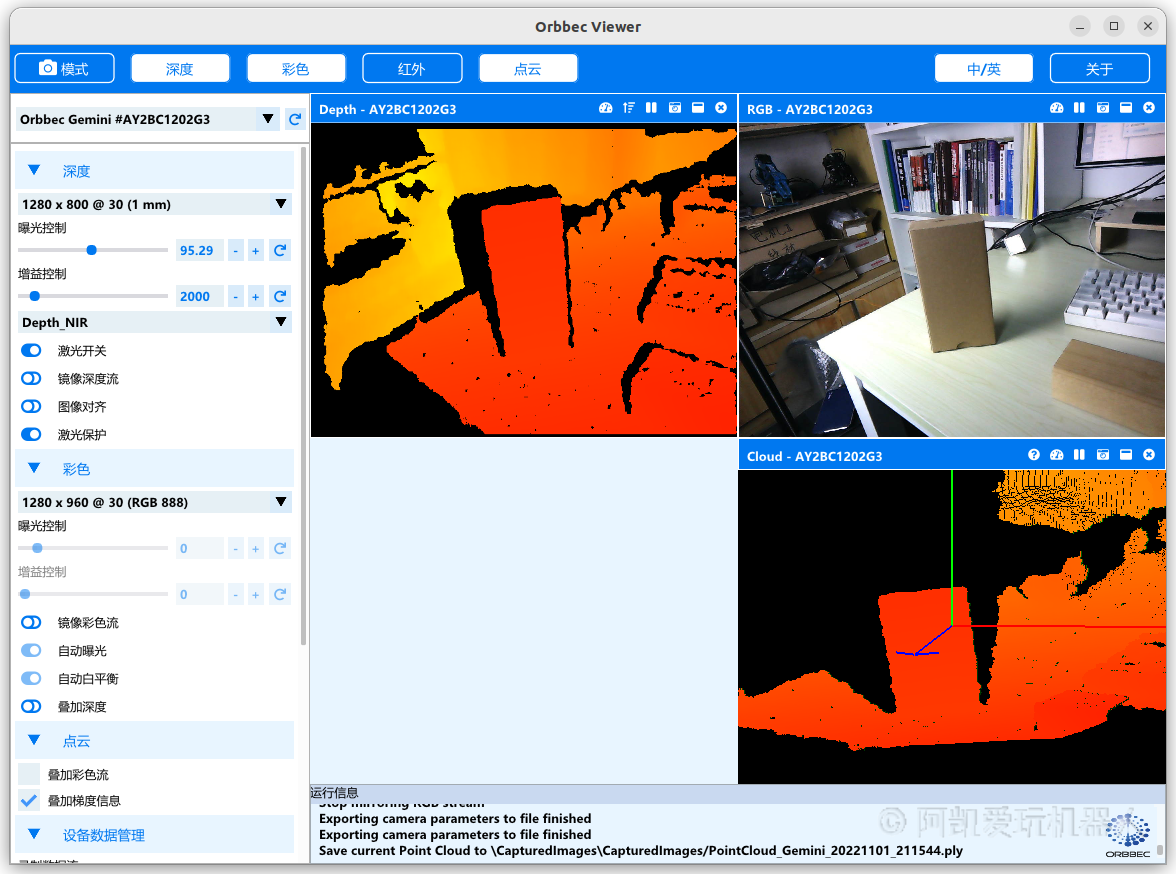Reset depth exposure value 95.29
1176x874 pixels.
point(280,251)
